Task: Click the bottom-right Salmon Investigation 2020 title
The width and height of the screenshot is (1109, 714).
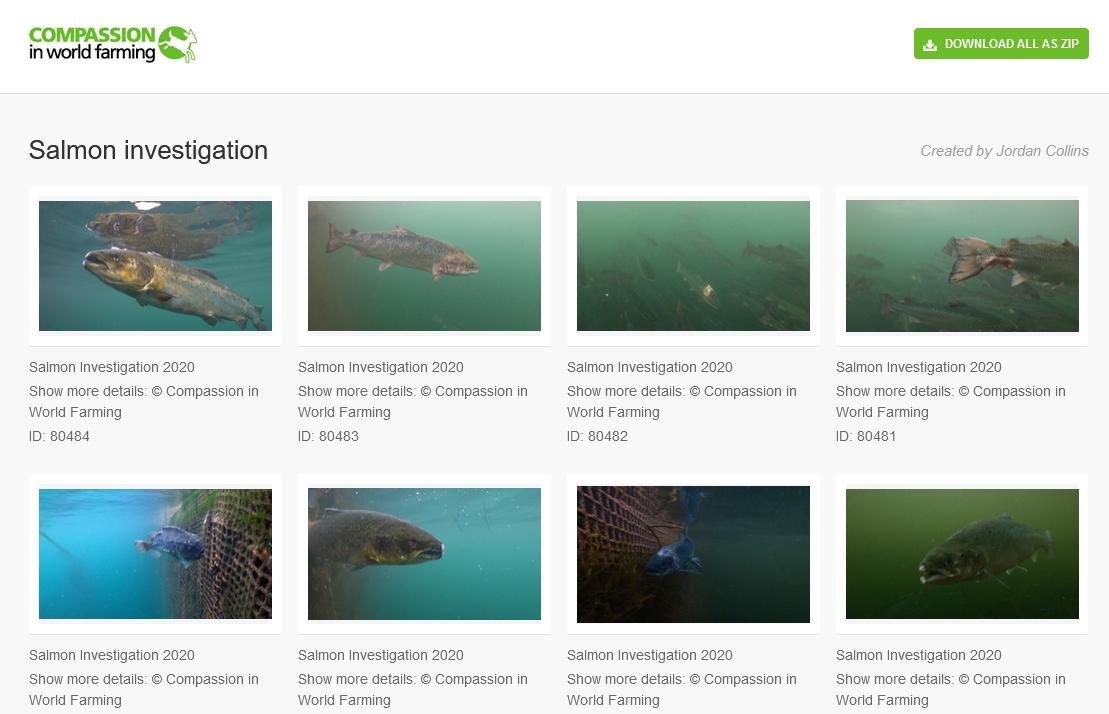Action: point(919,655)
